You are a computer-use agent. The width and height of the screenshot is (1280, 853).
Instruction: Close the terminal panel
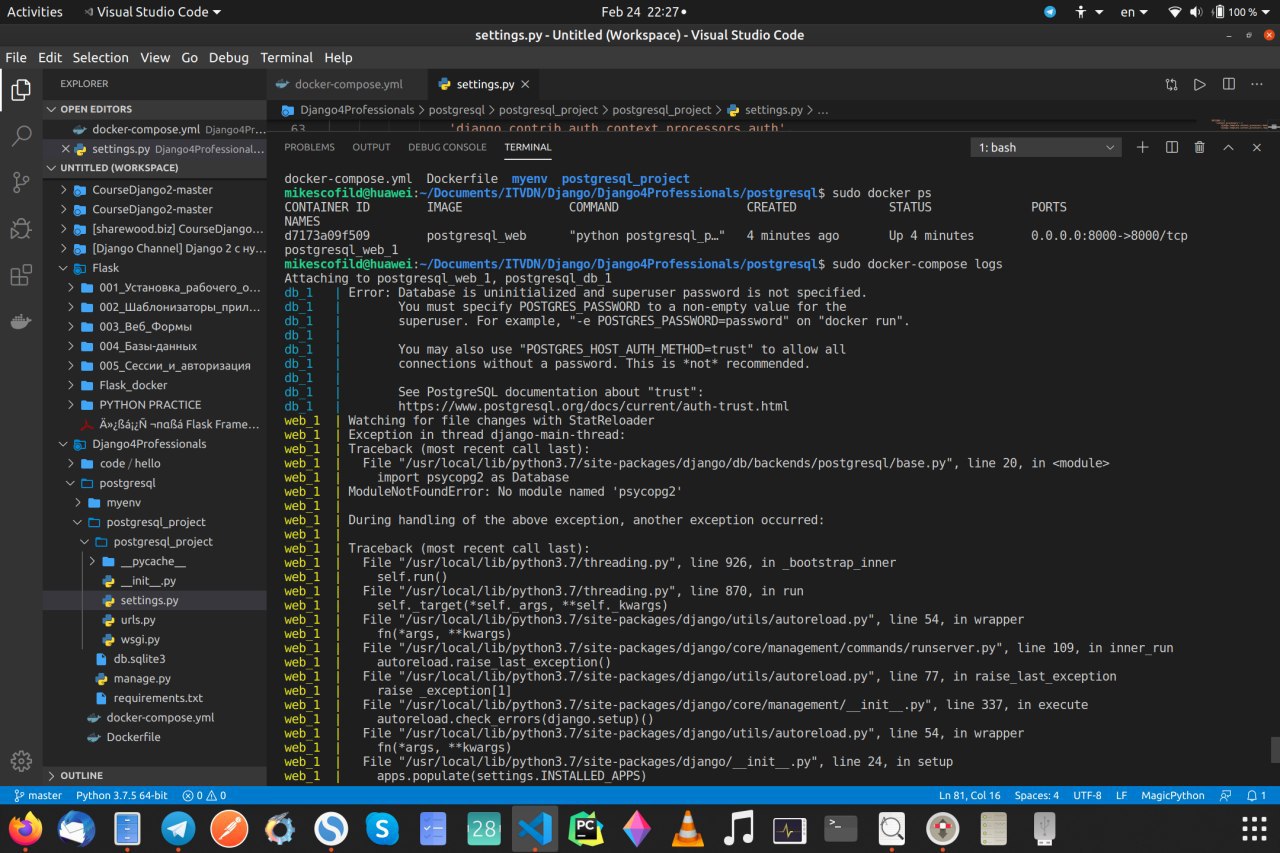[x=1257, y=147]
